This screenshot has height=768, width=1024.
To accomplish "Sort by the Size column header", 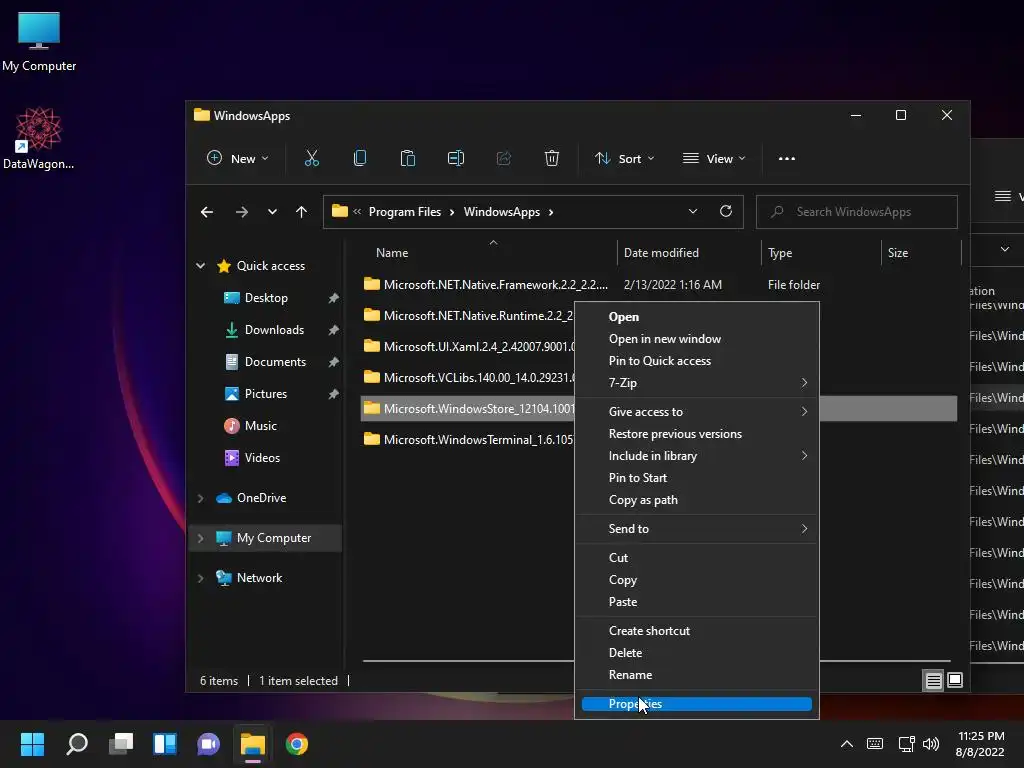I will (921, 253).
